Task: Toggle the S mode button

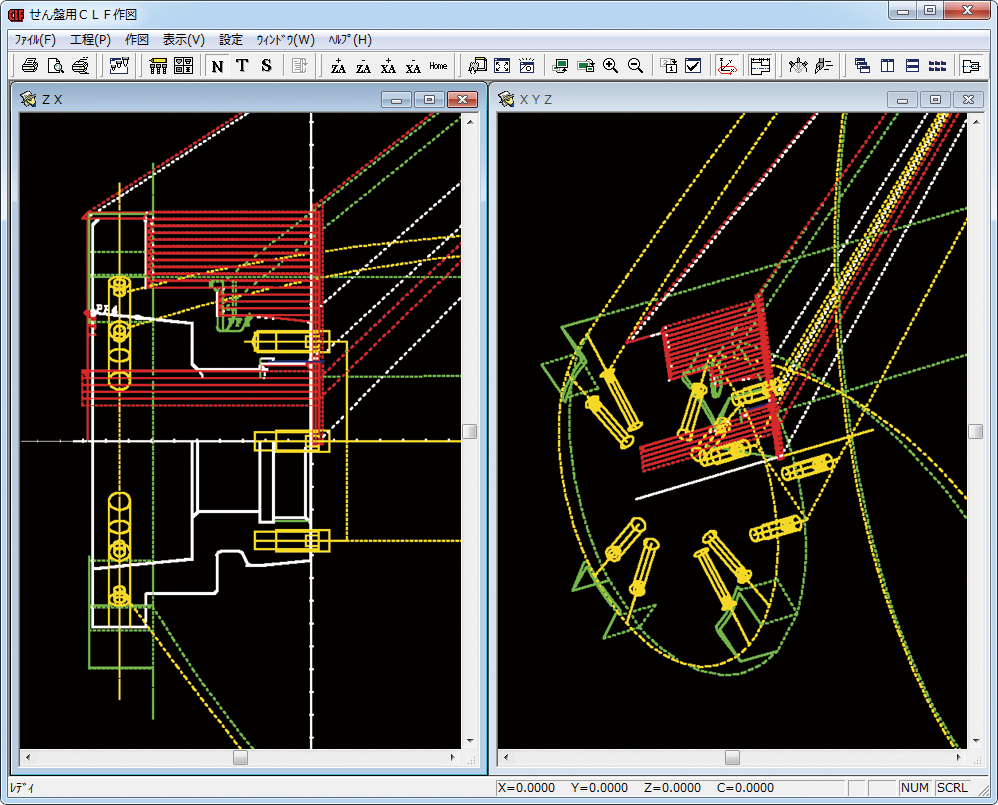Action: (267, 66)
